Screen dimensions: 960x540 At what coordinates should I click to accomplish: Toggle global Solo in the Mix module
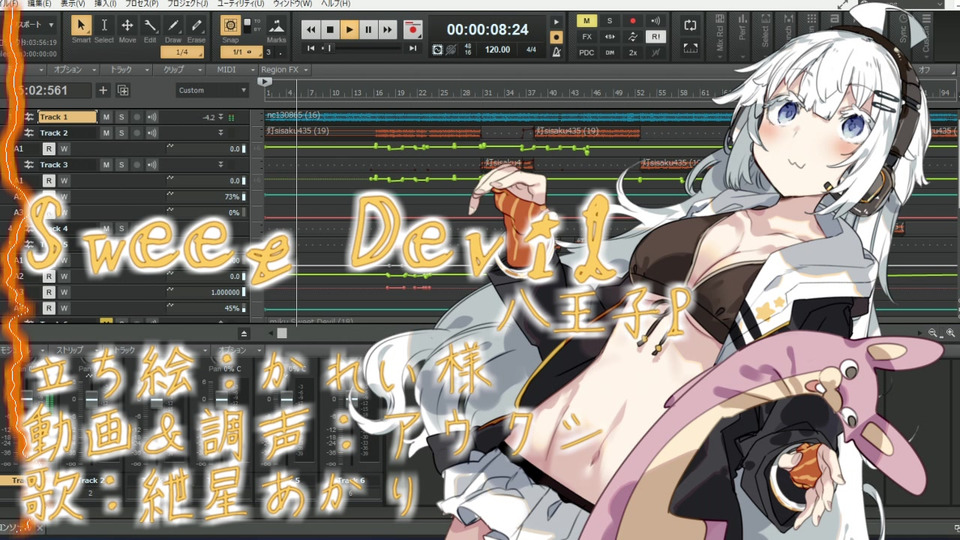(609, 21)
